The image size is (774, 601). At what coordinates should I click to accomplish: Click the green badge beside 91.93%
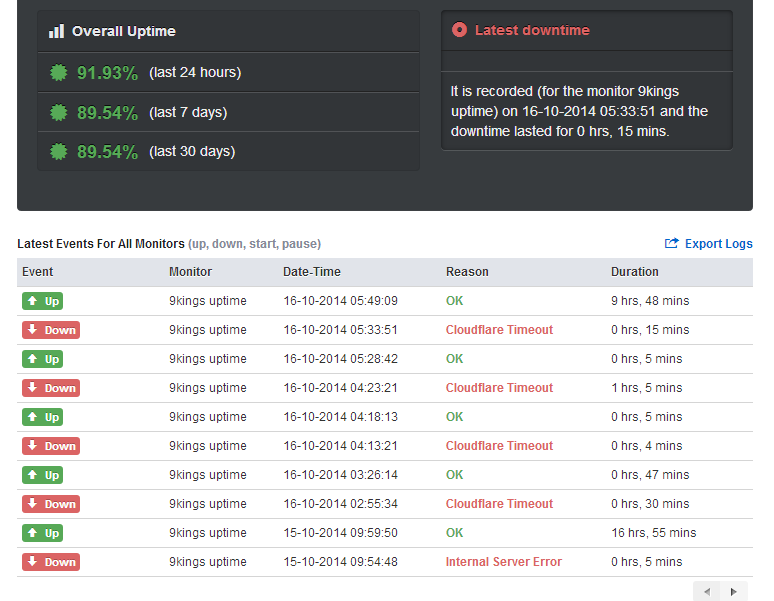click(x=58, y=73)
